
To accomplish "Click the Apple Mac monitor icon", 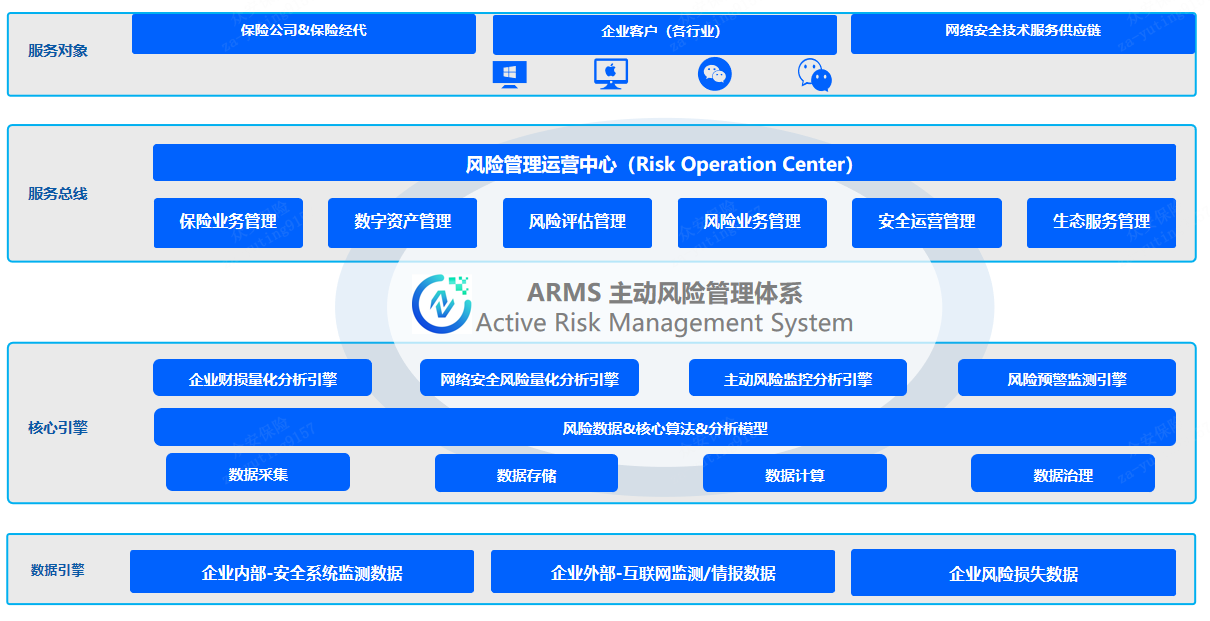I will coord(611,74).
